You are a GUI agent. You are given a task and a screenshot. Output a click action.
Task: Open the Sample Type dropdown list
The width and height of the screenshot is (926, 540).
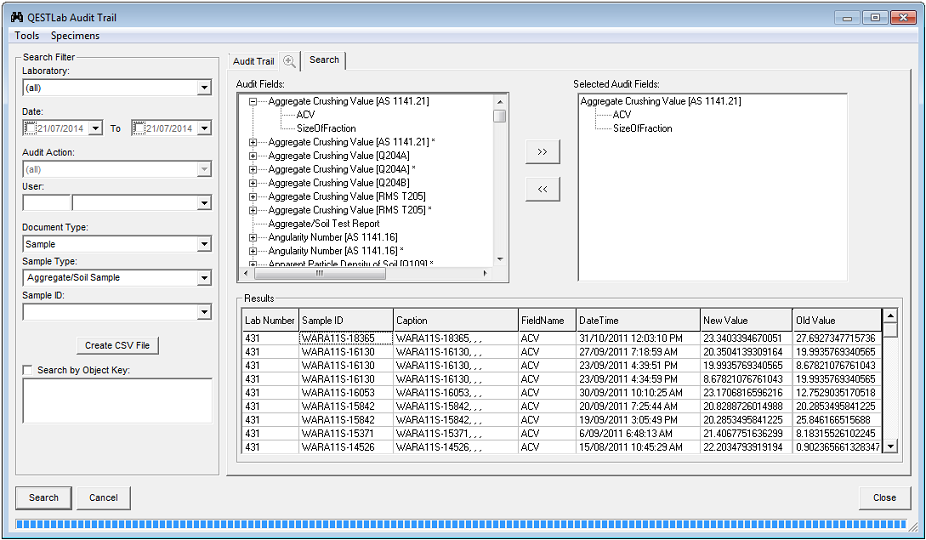click(204, 278)
